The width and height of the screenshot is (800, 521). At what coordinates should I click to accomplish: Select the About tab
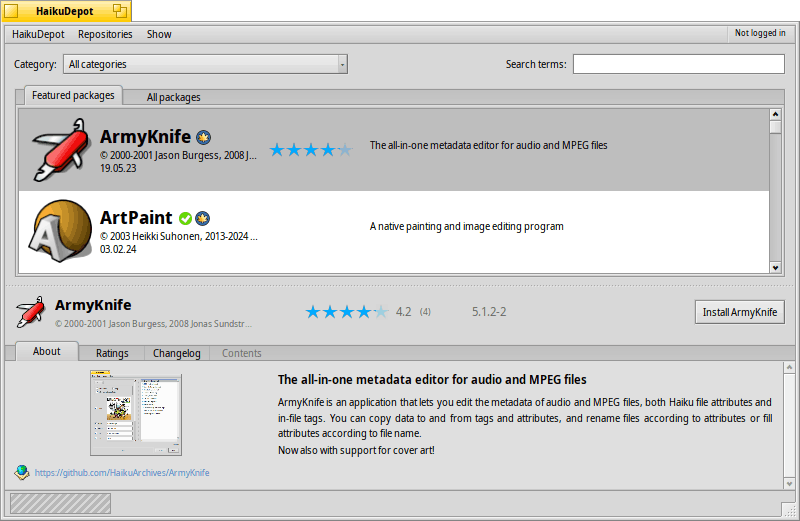tap(47, 351)
